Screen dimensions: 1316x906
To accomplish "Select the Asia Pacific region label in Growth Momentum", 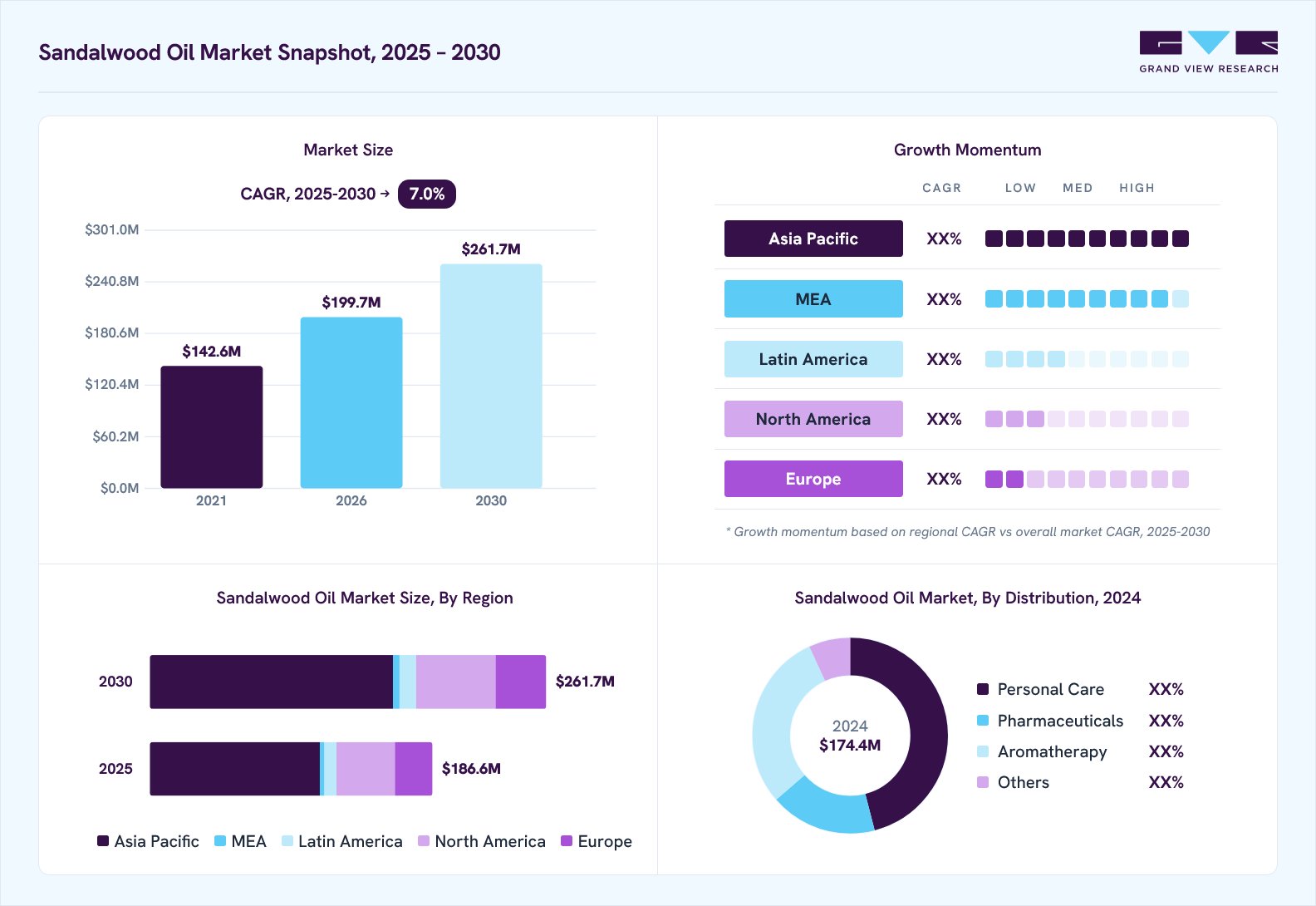I will click(813, 239).
